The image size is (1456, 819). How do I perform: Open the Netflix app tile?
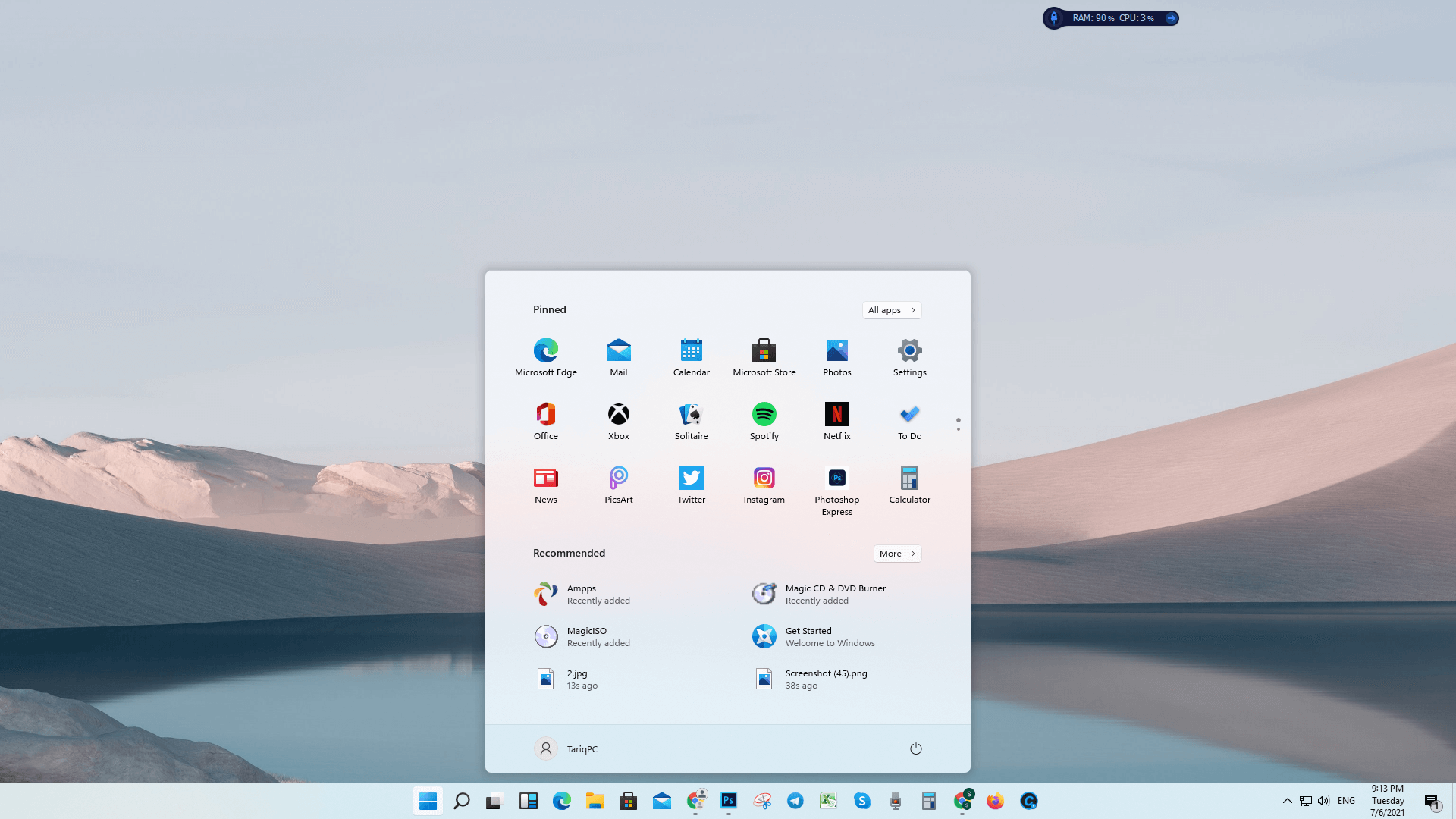[836, 419]
